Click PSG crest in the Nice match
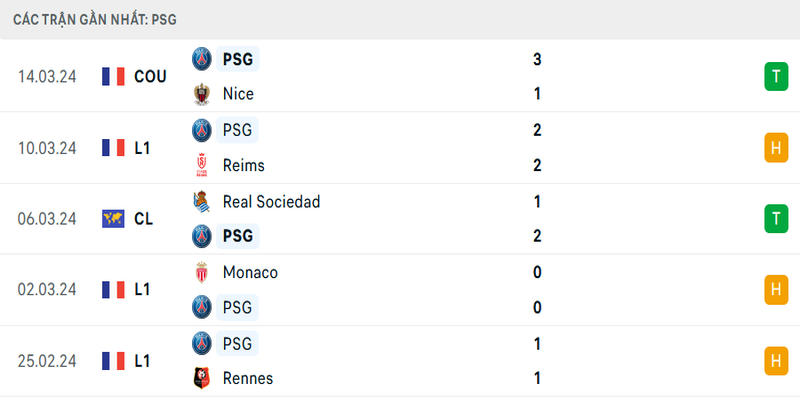 point(202,59)
